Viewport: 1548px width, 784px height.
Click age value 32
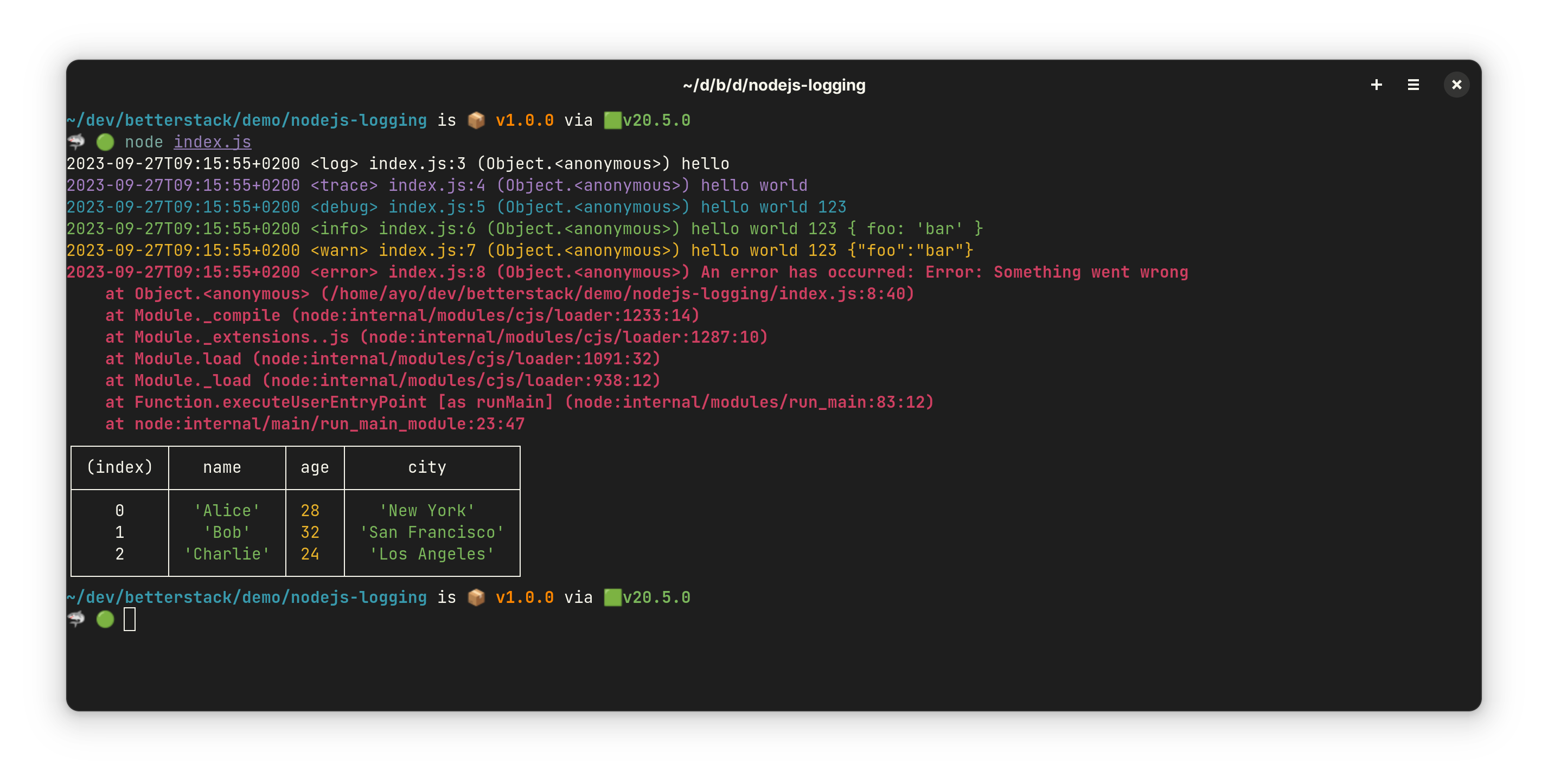[310, 532]
